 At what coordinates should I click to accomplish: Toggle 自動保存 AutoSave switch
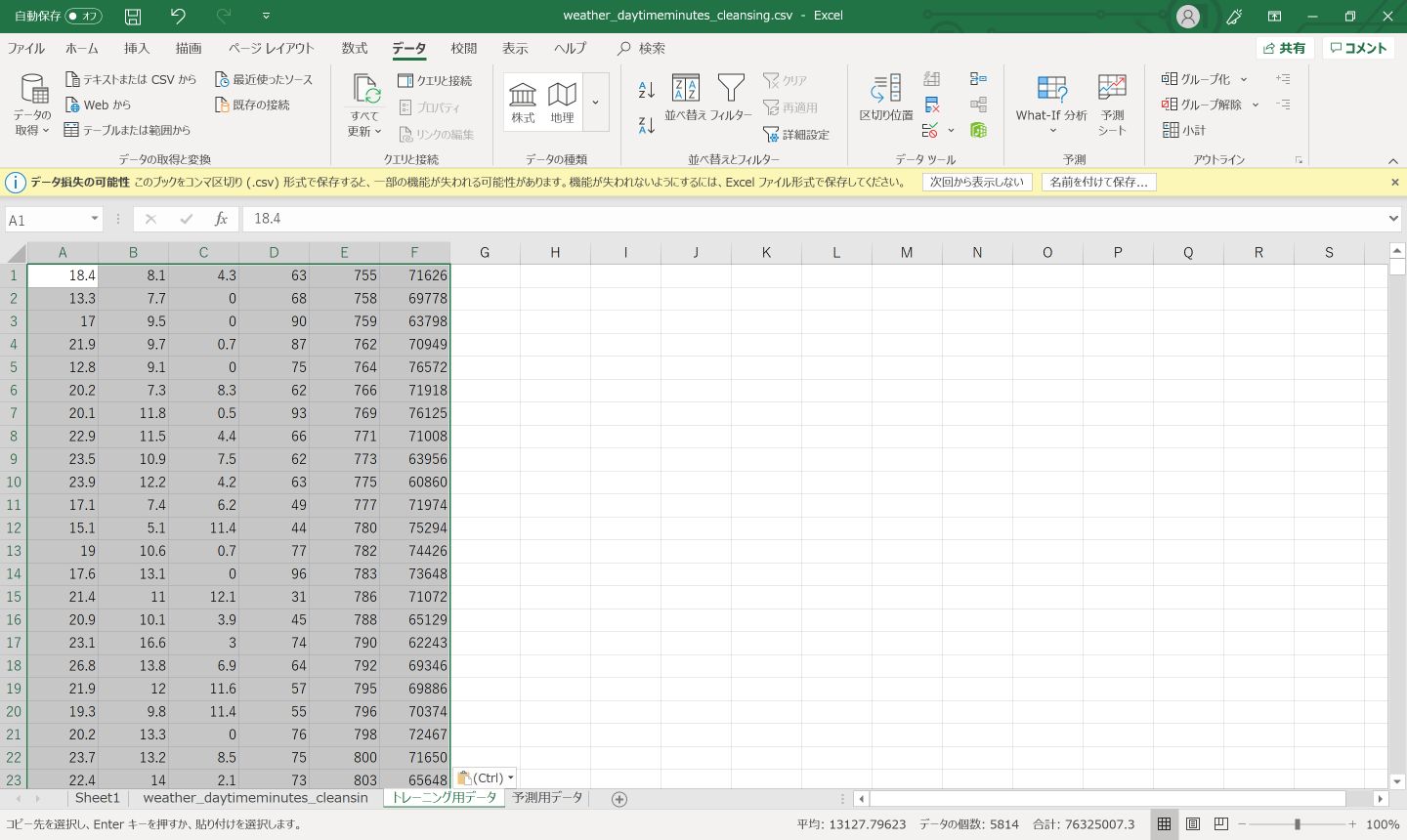click(x=83, y=16)
